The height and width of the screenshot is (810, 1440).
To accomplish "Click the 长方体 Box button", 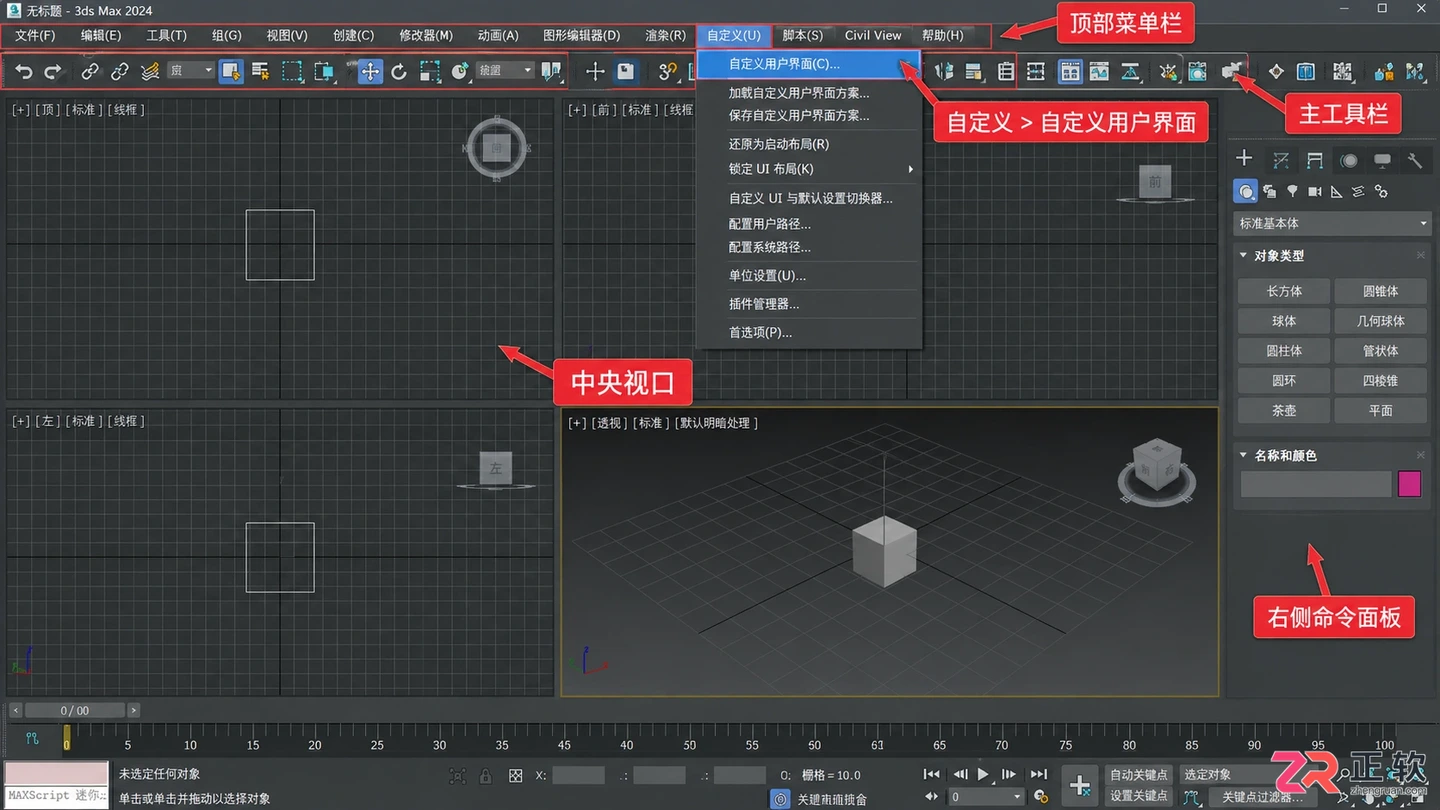I will click(1284, 291).
